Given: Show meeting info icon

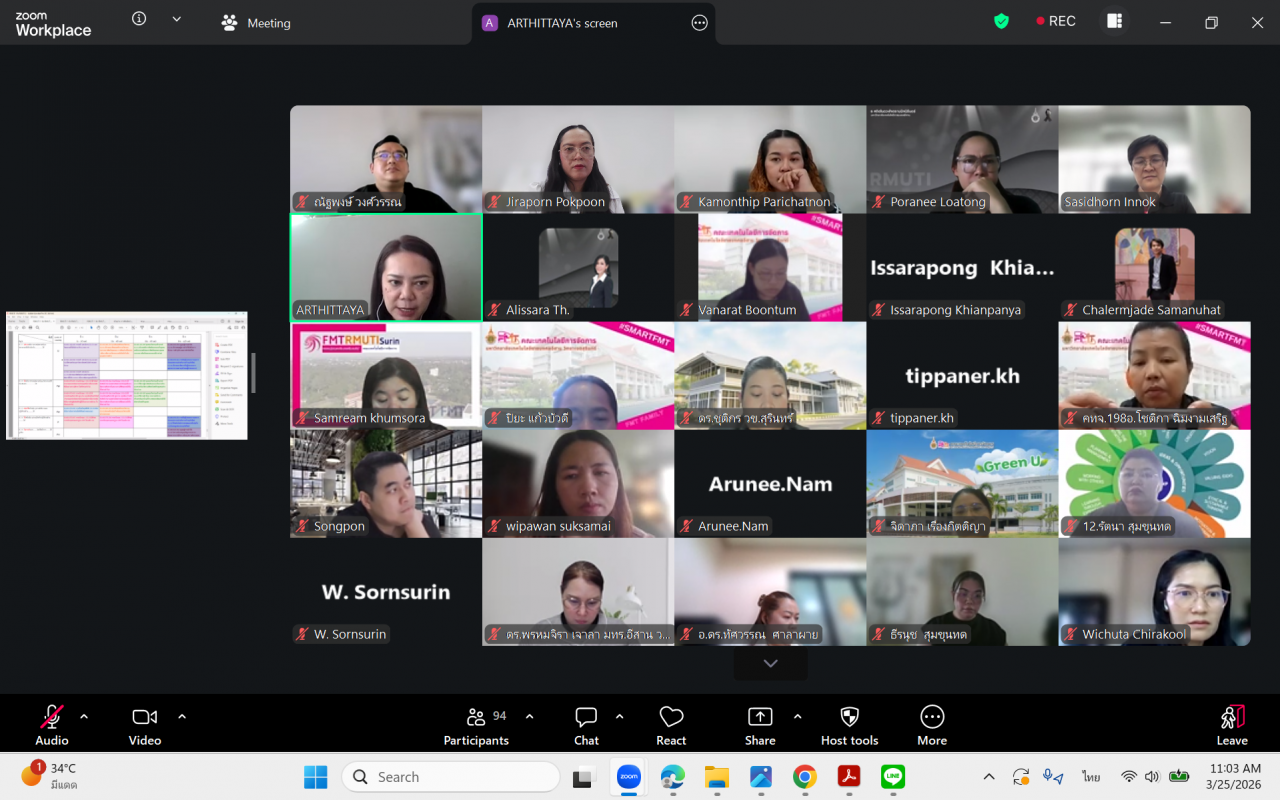Looking at the screenshot, I should tap(139, 19).
